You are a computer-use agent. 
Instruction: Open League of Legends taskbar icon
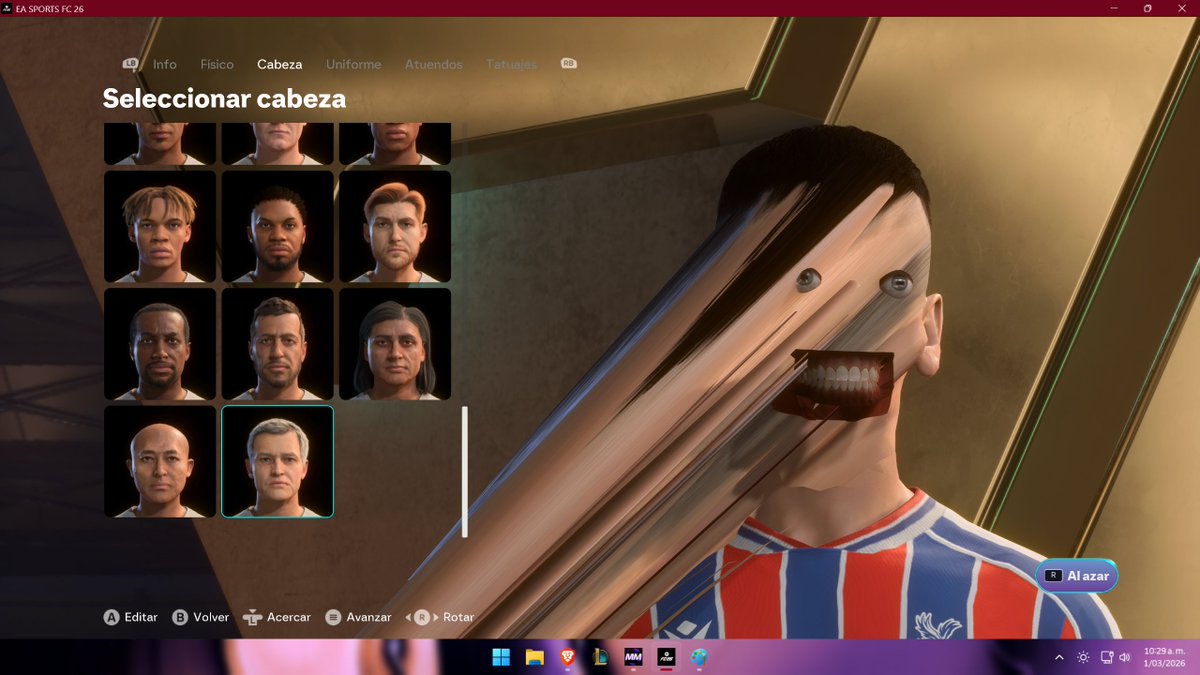pyautogui.click(x=600, y=657)
